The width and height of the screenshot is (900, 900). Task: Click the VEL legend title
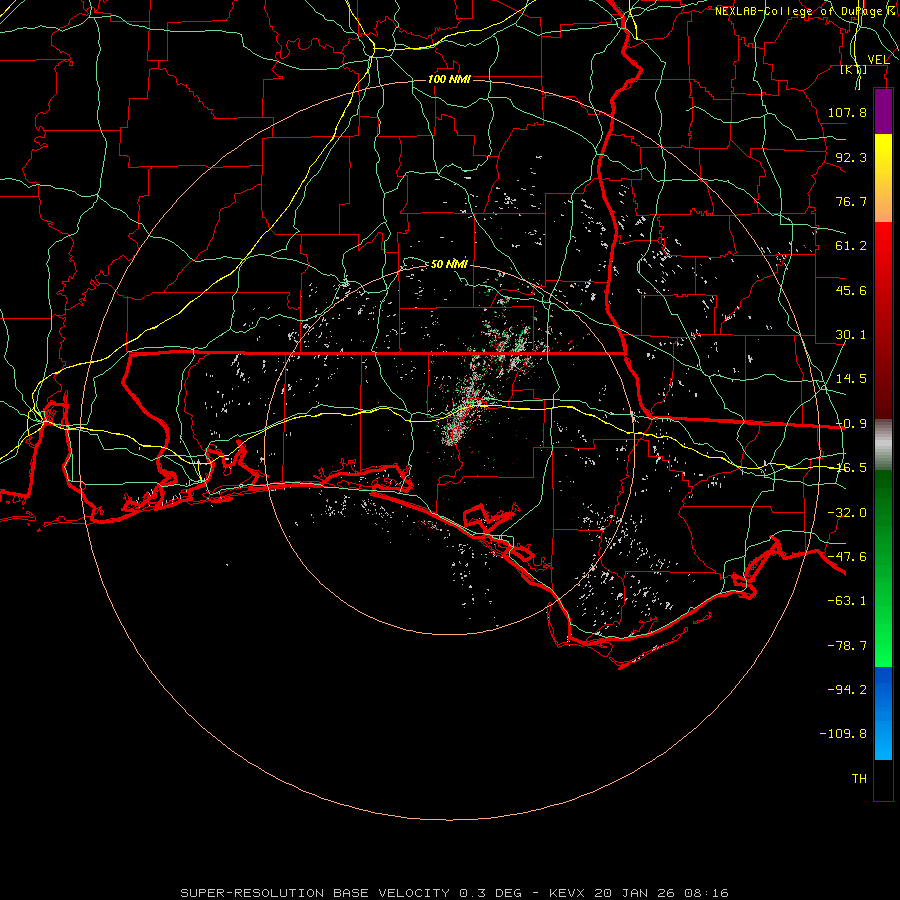point(878,59)
